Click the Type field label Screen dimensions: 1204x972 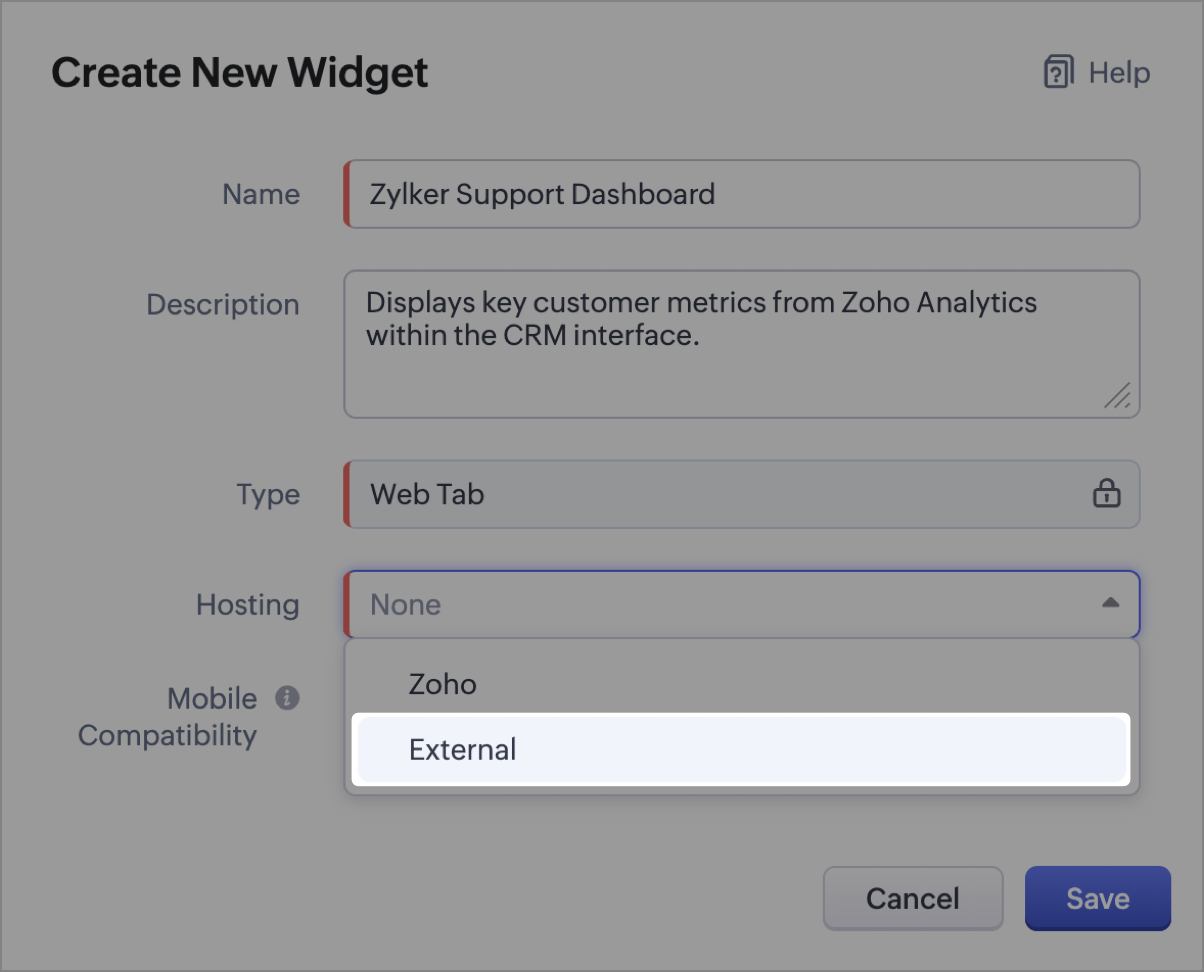tap(268, 494)
